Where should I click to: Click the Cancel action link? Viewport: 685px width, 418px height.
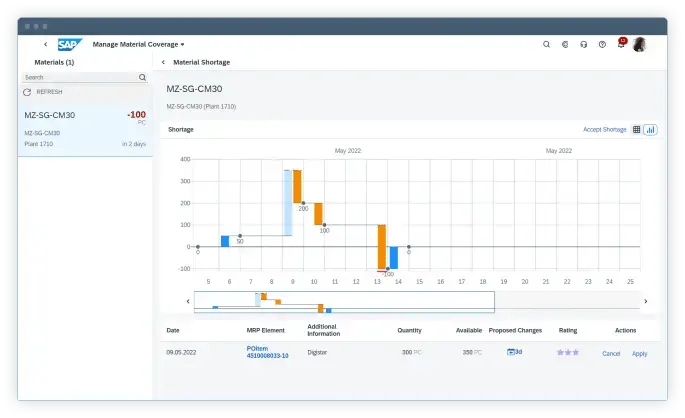pos(611,354)
